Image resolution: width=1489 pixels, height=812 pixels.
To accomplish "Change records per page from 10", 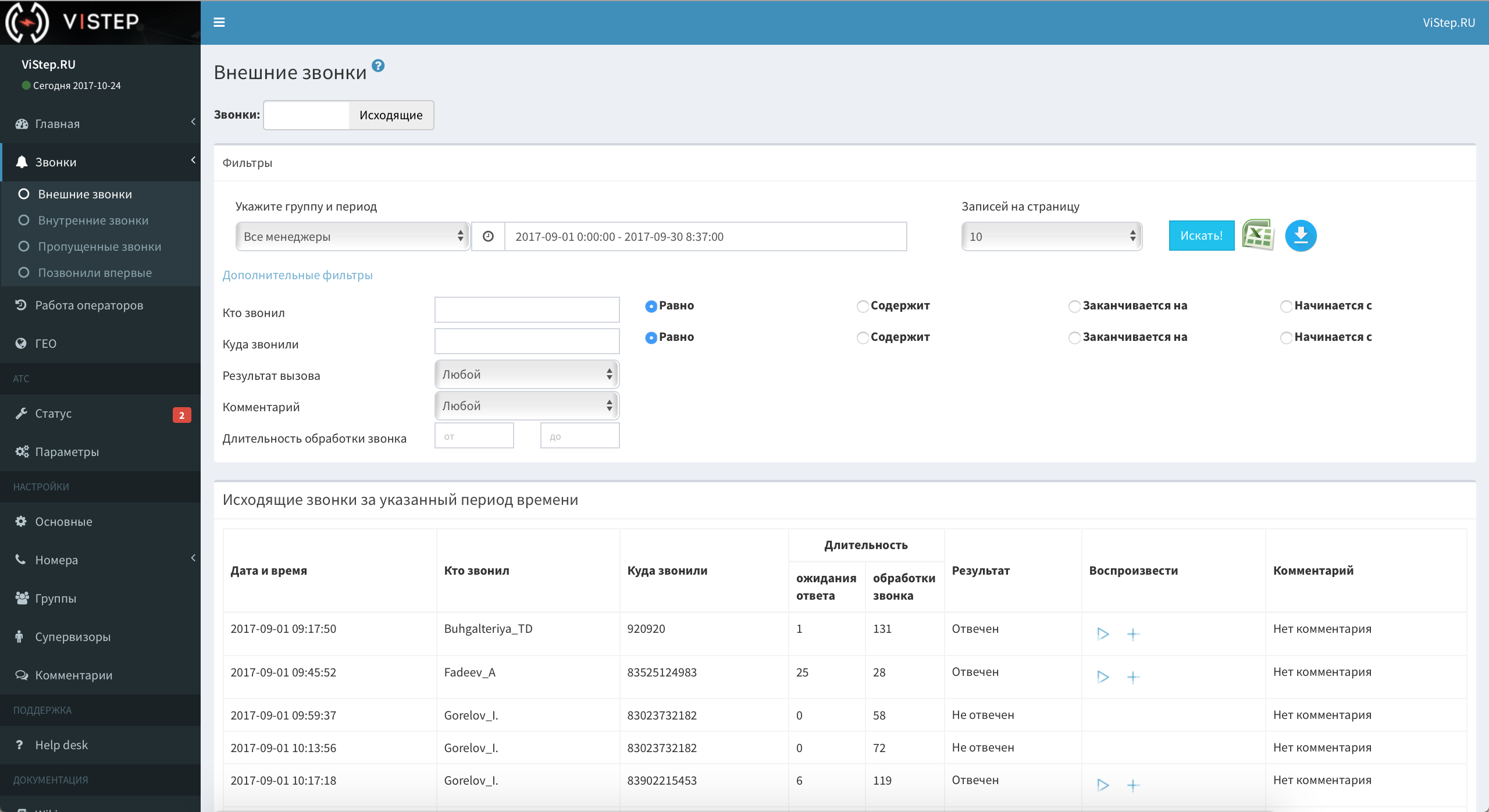I will [1050, 236].
